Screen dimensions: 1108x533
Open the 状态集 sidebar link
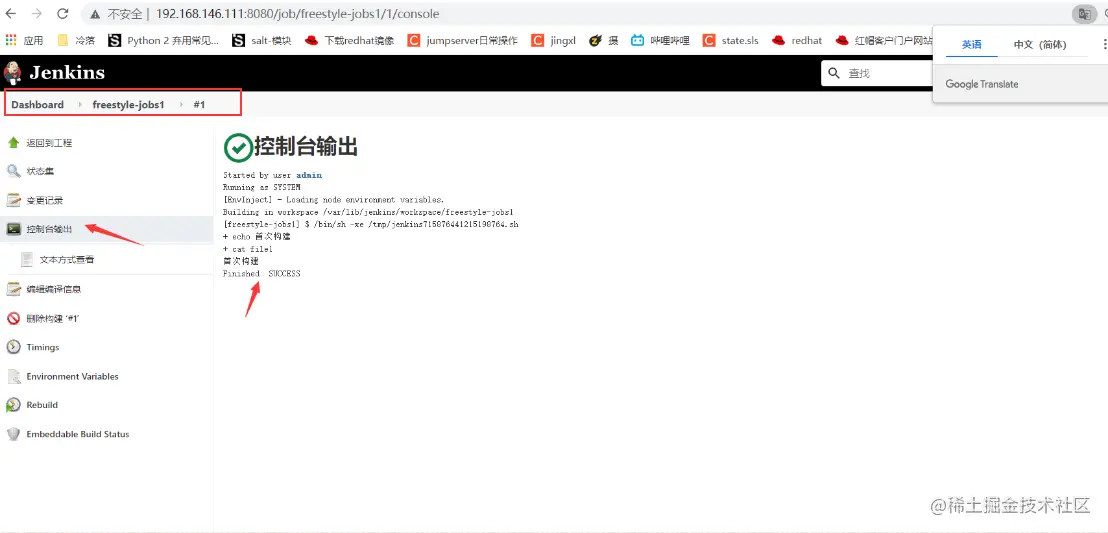click(x=40, y=171)
